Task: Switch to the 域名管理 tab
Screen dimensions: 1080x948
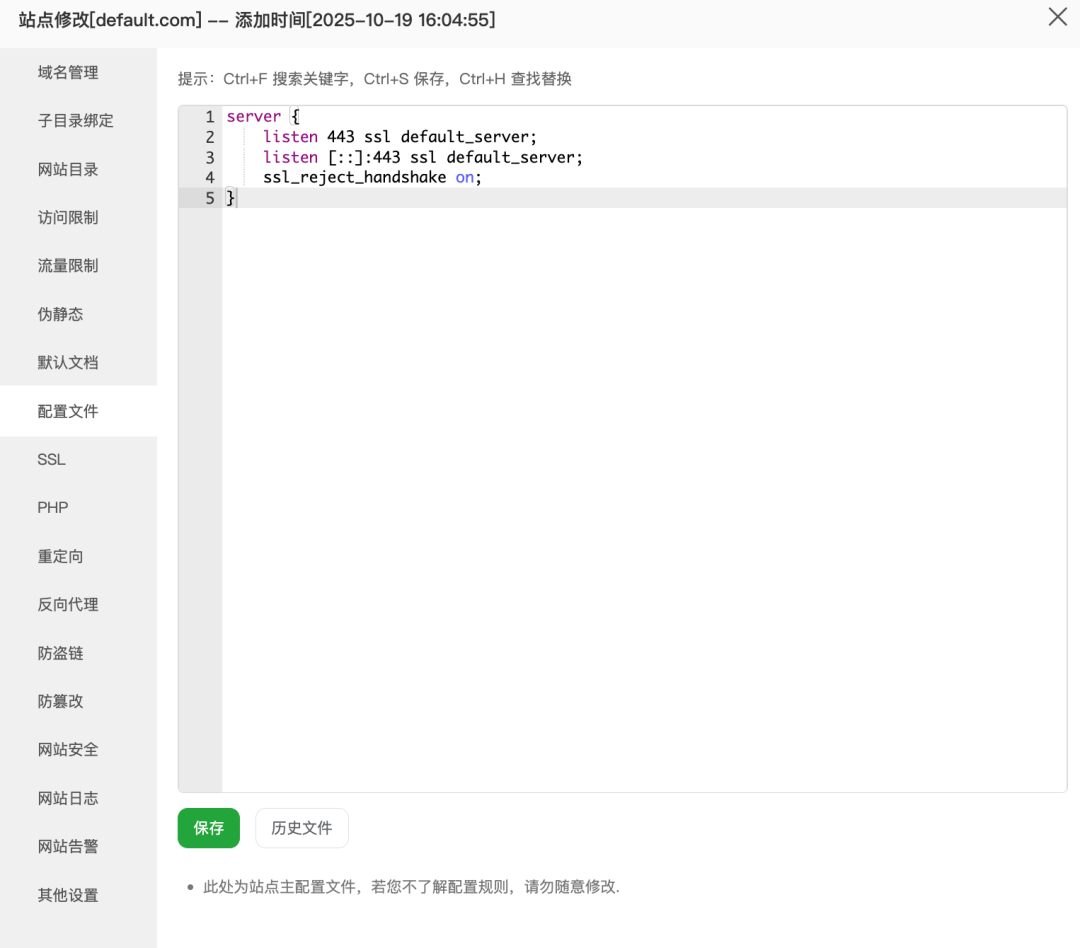Action: (x=67, y=72)
